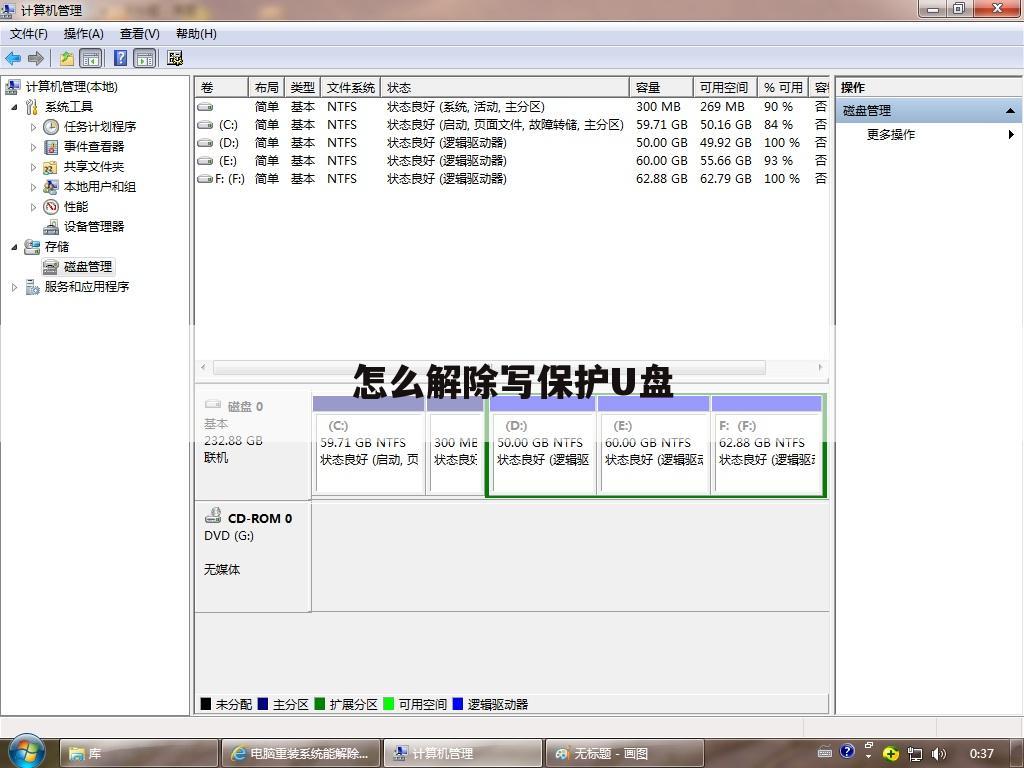Sort by the 卷 column header
Screen dimensions: 1024x768
click(x=222, y=88)
